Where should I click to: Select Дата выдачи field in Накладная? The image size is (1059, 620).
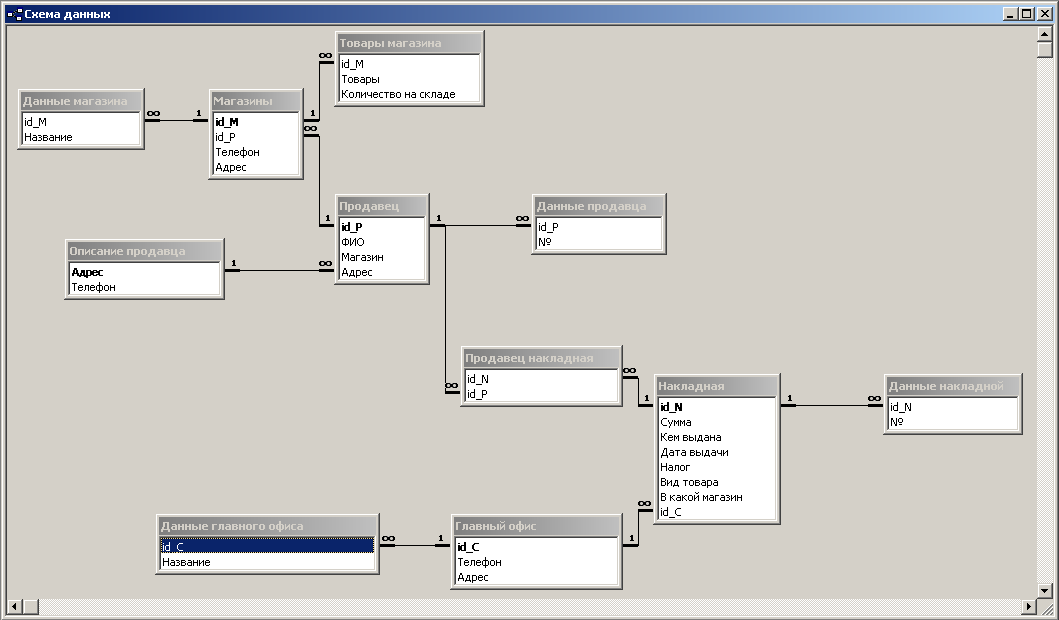(717, 452)
